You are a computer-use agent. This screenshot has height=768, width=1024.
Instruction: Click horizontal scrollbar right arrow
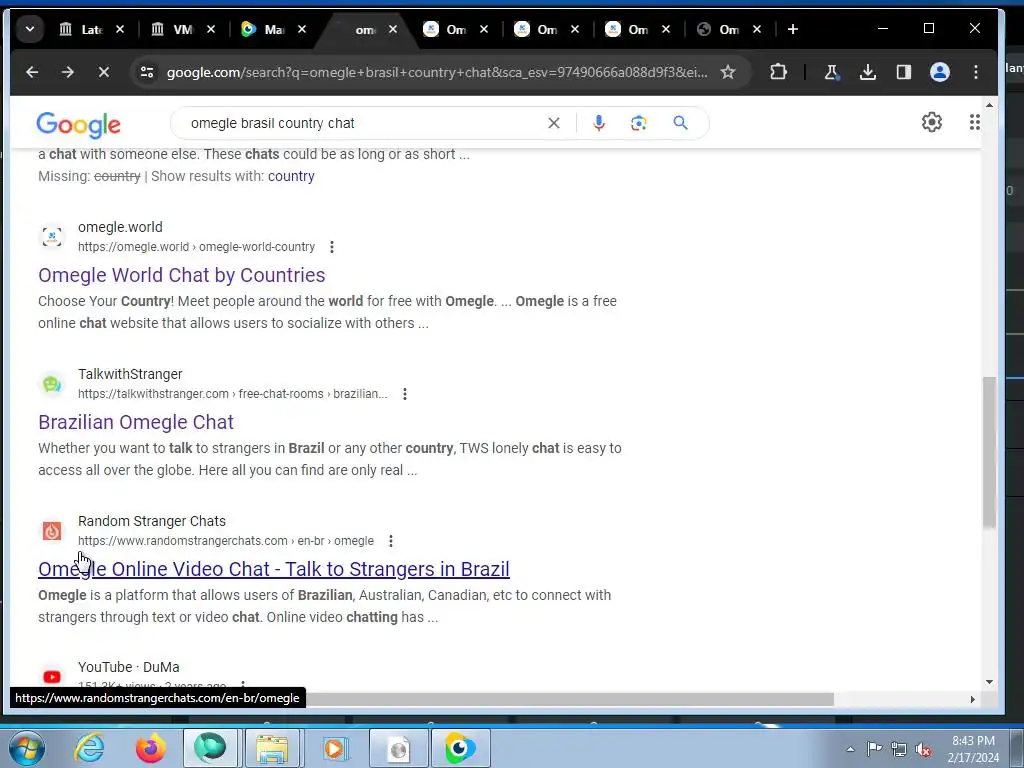(972, 699)
